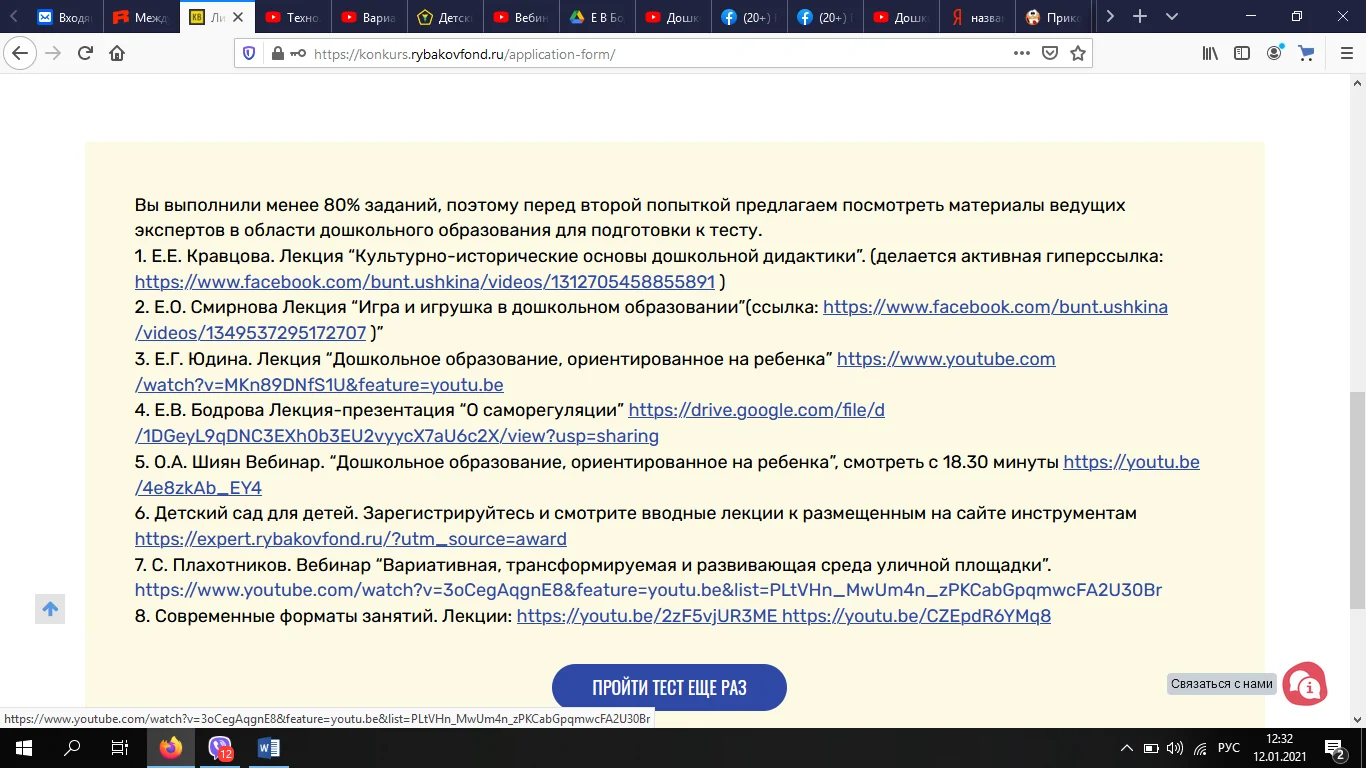Open the page actions ellipsis menu
Screen dimensions: 1366x768
(1022, 53)
